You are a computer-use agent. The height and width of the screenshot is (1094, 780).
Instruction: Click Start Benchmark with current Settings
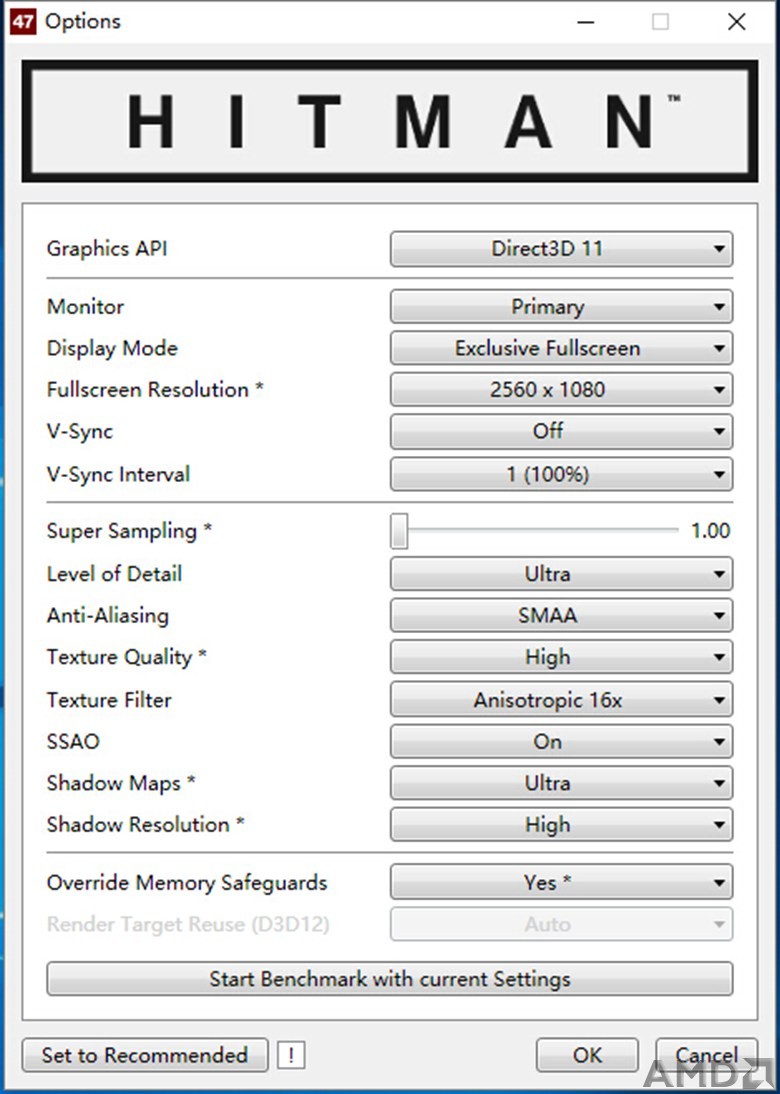click(x=390, y=979)
